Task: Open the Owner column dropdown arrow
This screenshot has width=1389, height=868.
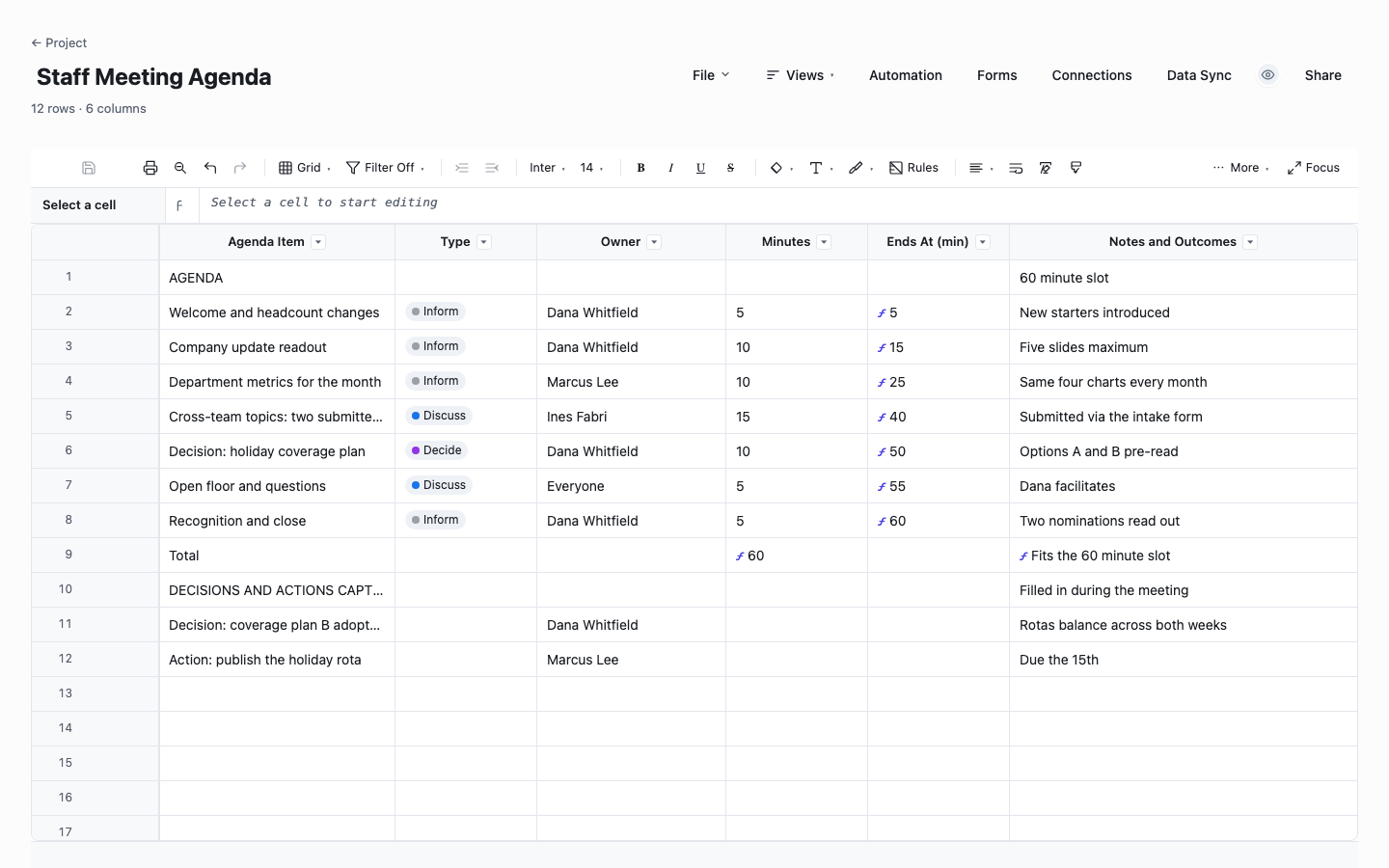Action: 654,242
